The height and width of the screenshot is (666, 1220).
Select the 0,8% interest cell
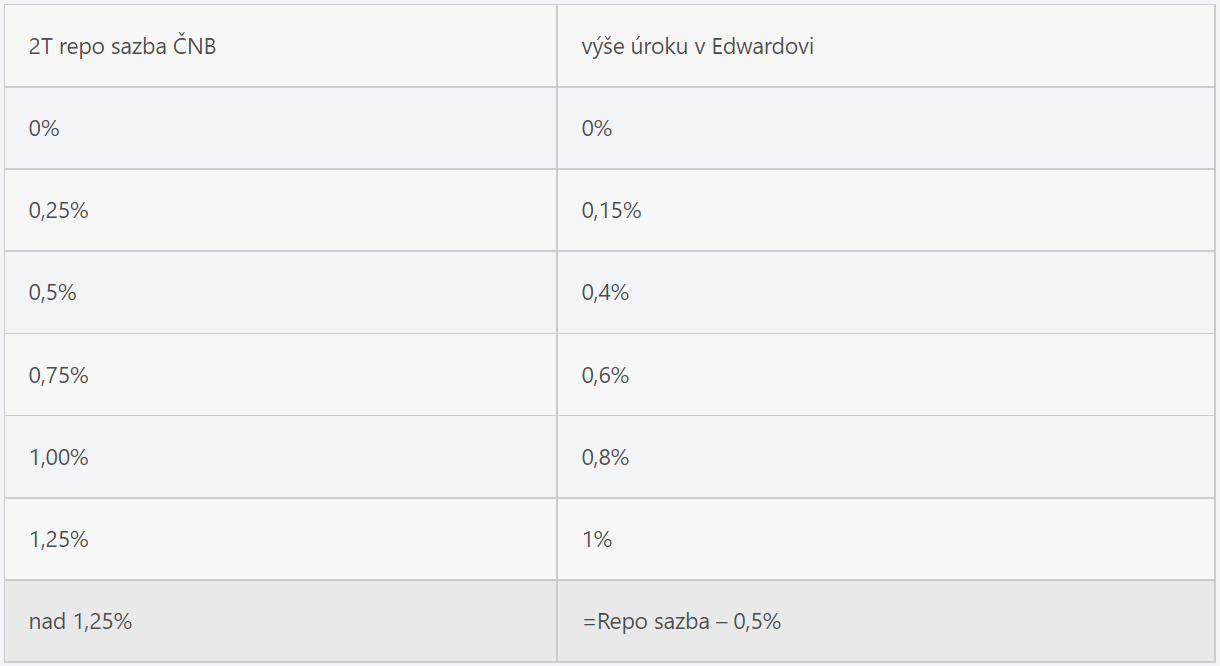point(886,457)
